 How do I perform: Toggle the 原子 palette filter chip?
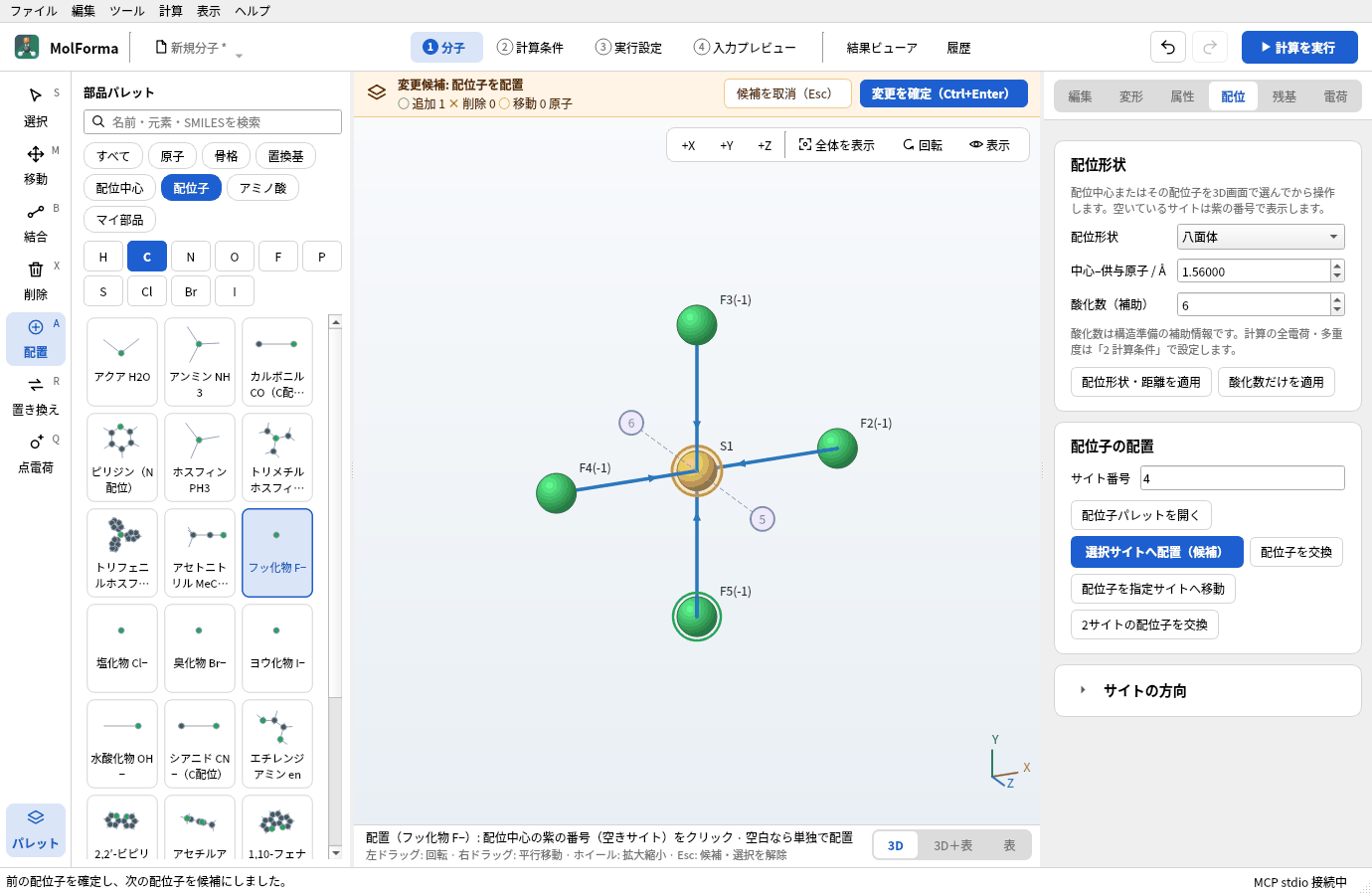(x=172, y=156)
